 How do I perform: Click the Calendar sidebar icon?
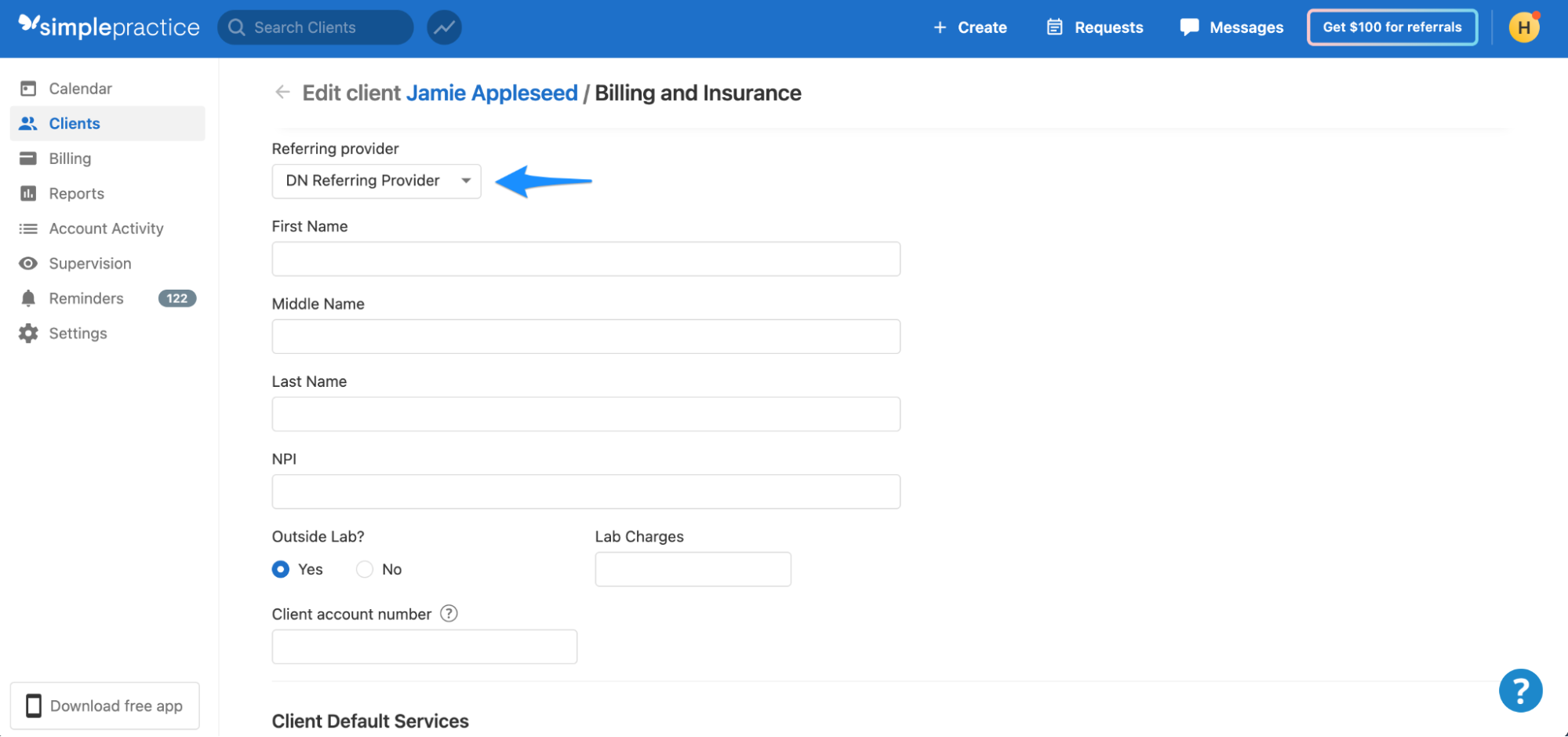[28, 89]
